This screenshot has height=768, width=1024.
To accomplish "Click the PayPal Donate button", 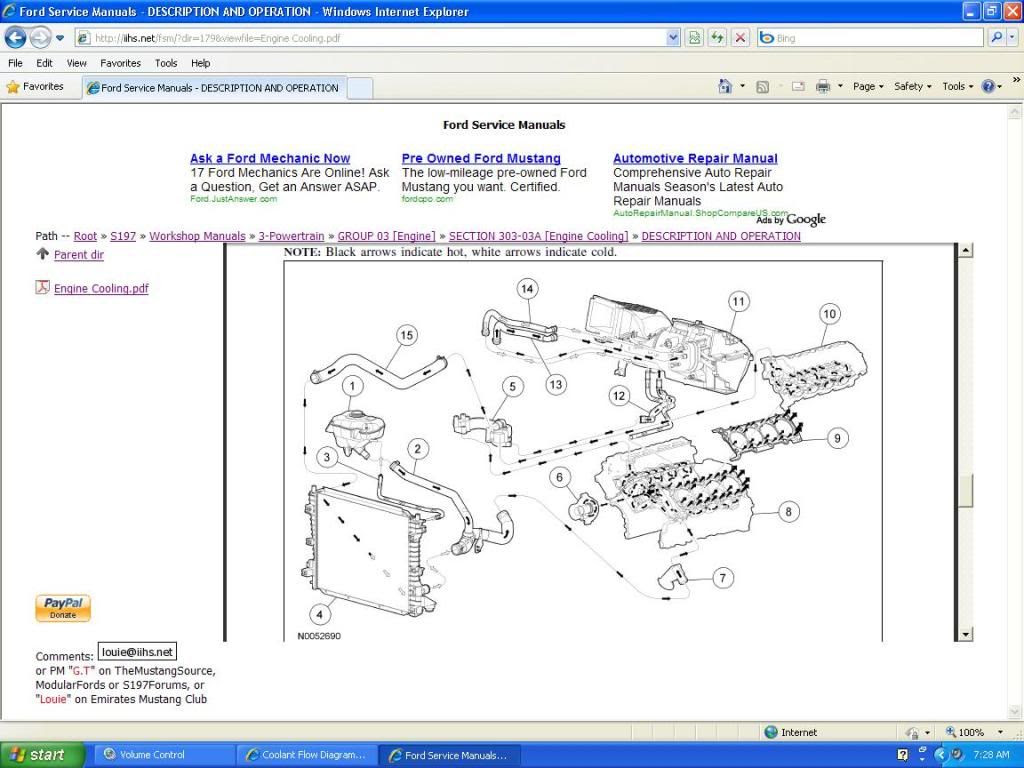I will tap(63, 608).
